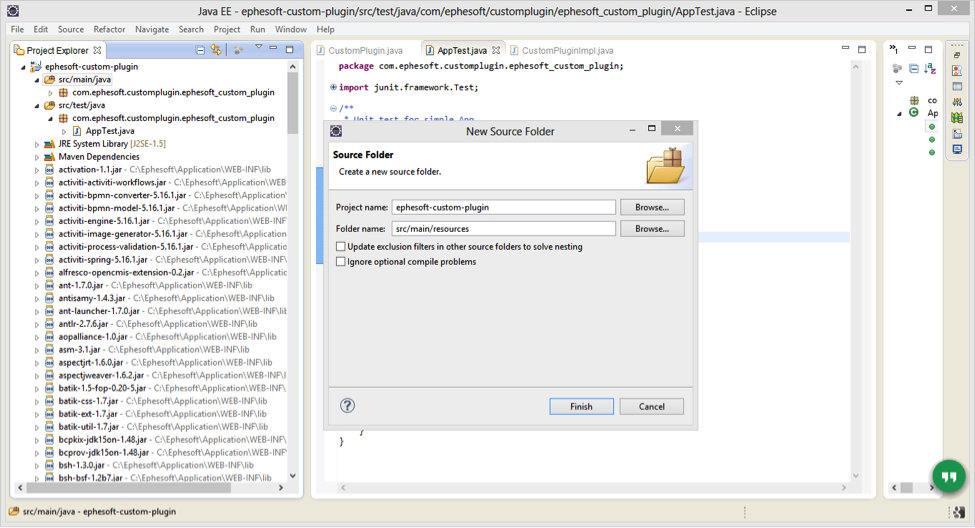Click the Sort alphabetically icon in Outline
Screen dimensions: 975x528
click(930, 68)
